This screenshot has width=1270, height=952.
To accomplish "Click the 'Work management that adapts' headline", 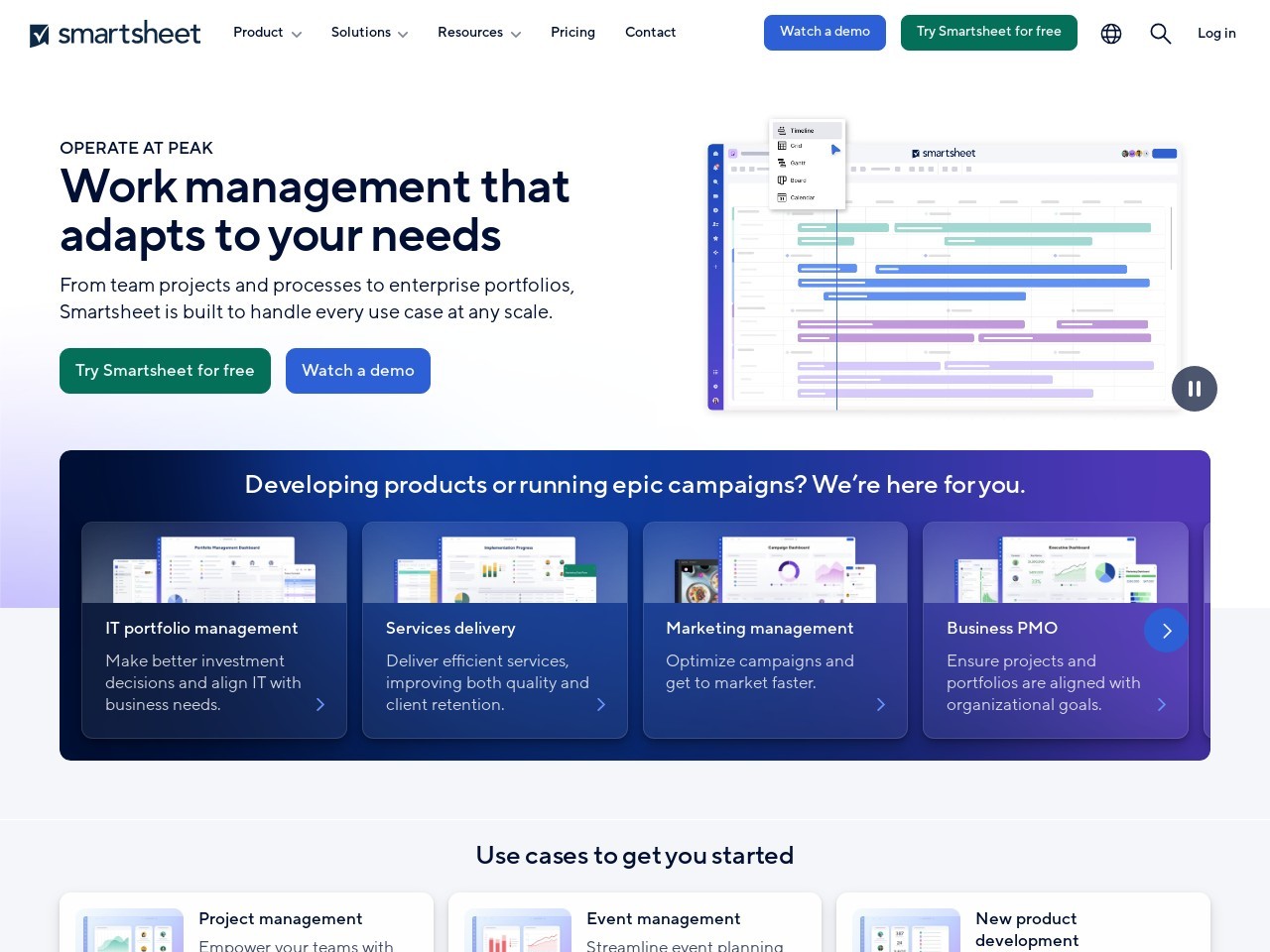I will click(x=316, y=210).
